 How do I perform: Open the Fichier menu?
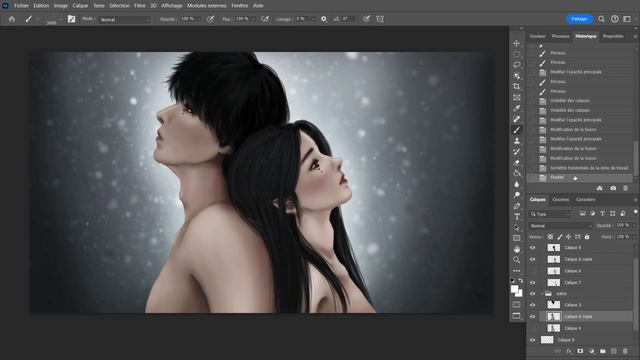click(21, 6)
